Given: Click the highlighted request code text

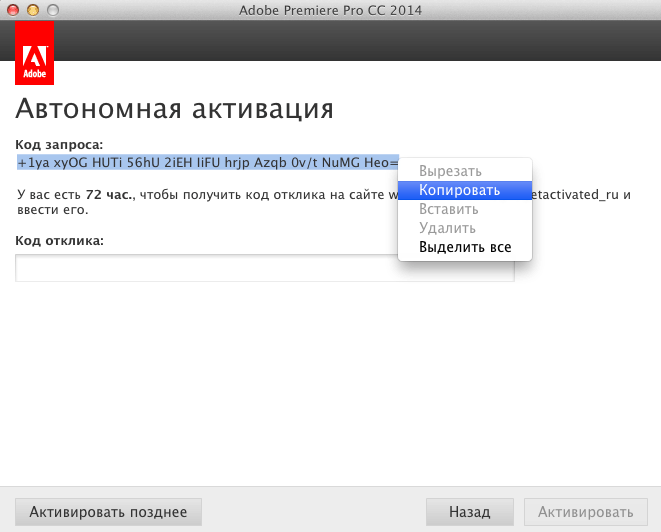Looking at the screenshot, I should (208, 162).
